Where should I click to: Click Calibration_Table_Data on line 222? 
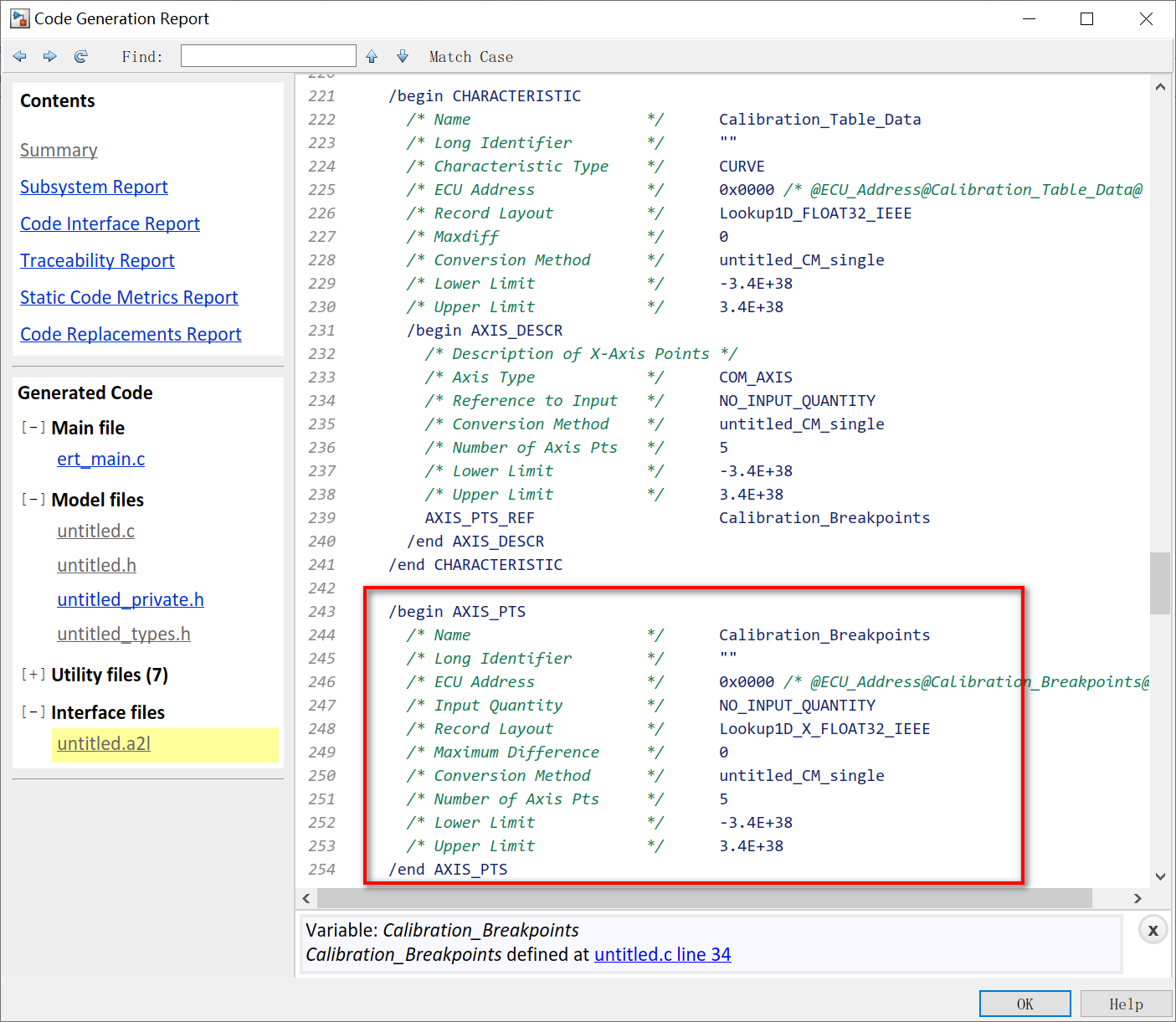(820, 119)
